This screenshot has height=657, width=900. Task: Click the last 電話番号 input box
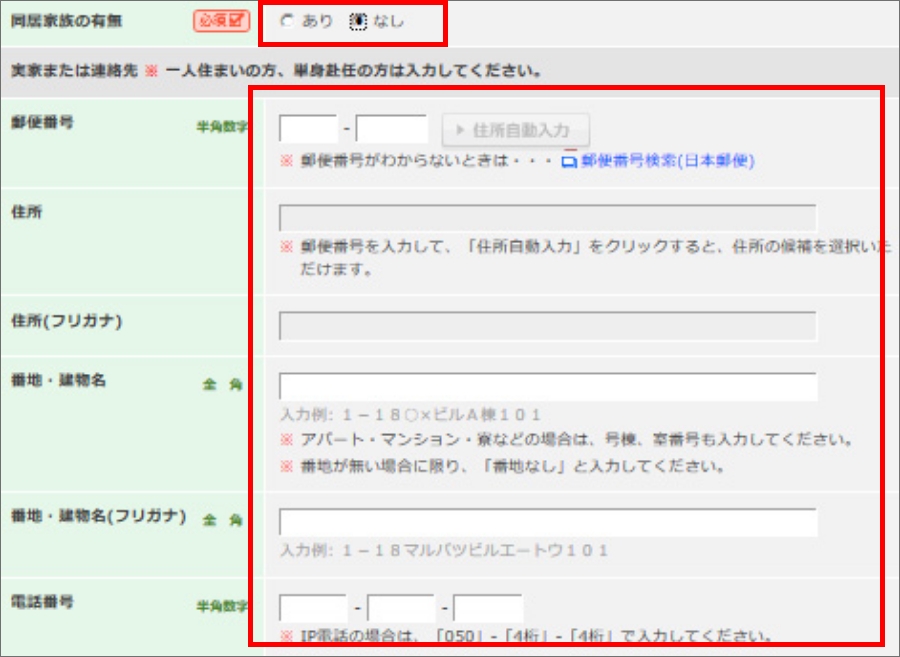click(488, 608)
